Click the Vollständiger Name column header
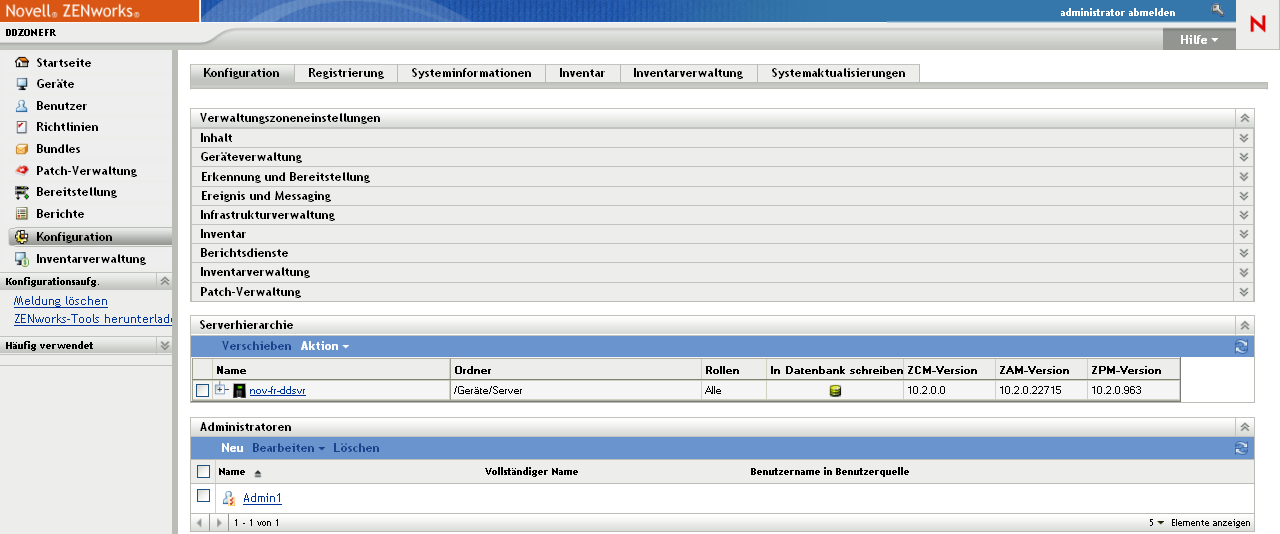Viewport: 1280px width, 534px height. pyautogui.click(x=531, y=472)
